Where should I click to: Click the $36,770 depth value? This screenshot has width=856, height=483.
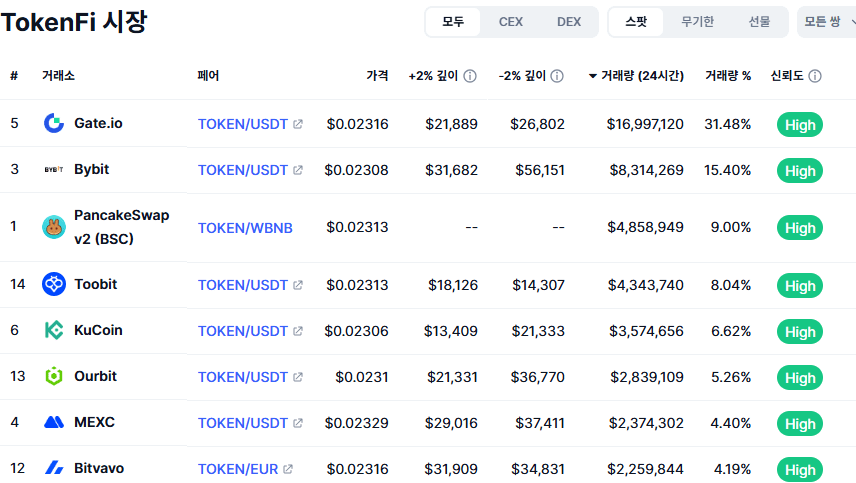click(x=537, y=377)
